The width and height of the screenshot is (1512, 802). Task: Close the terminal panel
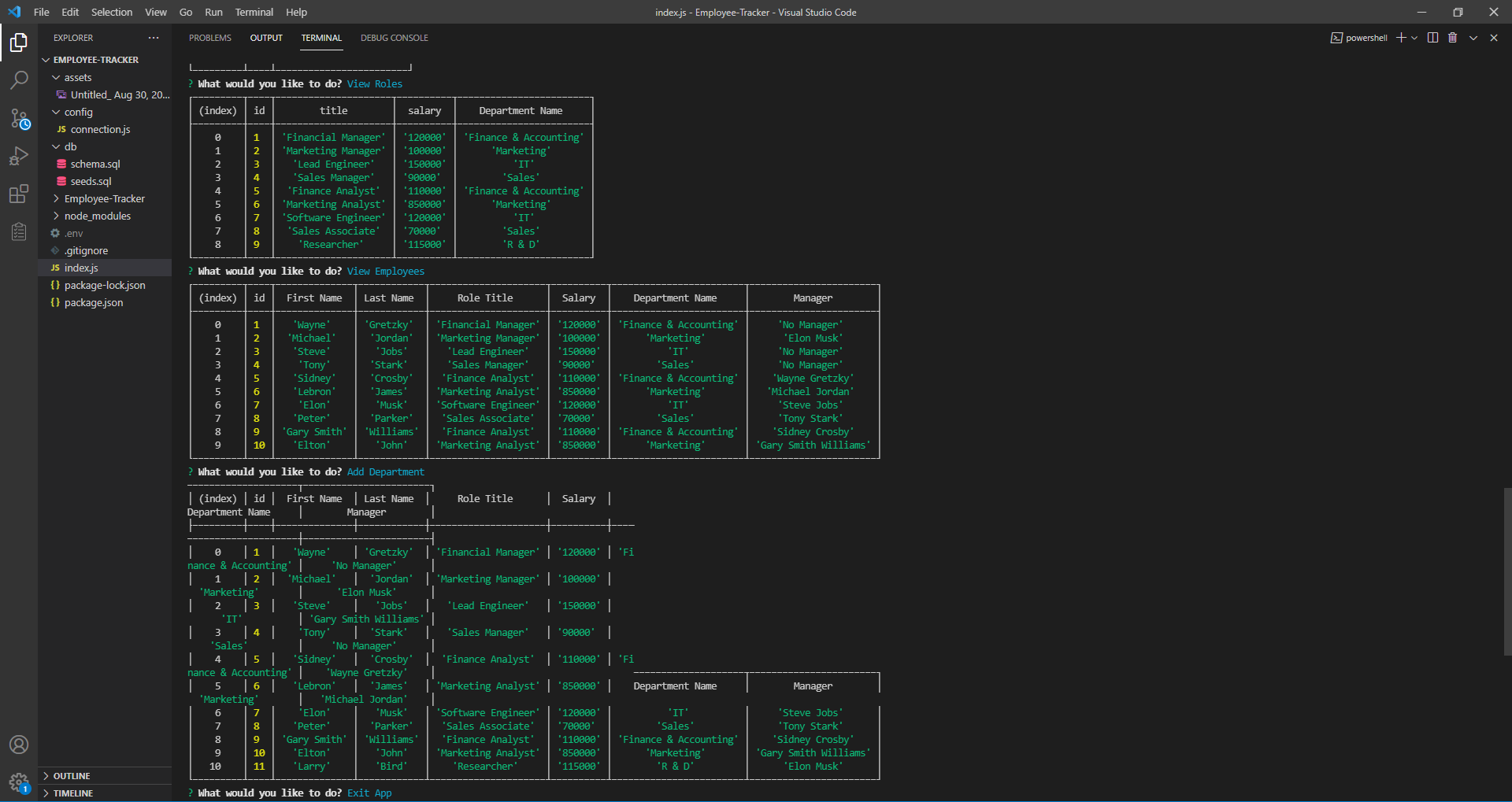[x=1494, y=38]
